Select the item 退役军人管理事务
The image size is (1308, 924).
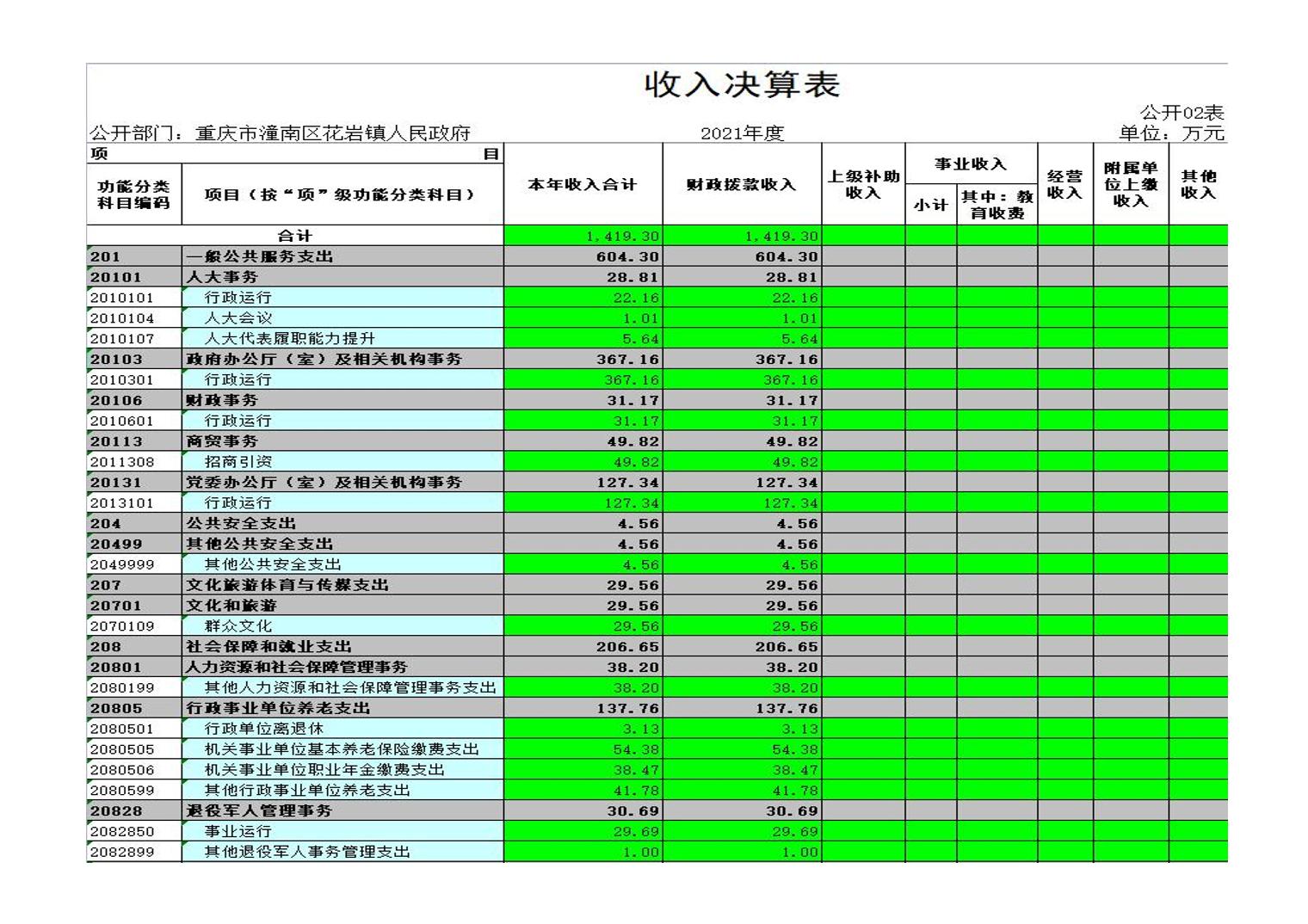259,810
